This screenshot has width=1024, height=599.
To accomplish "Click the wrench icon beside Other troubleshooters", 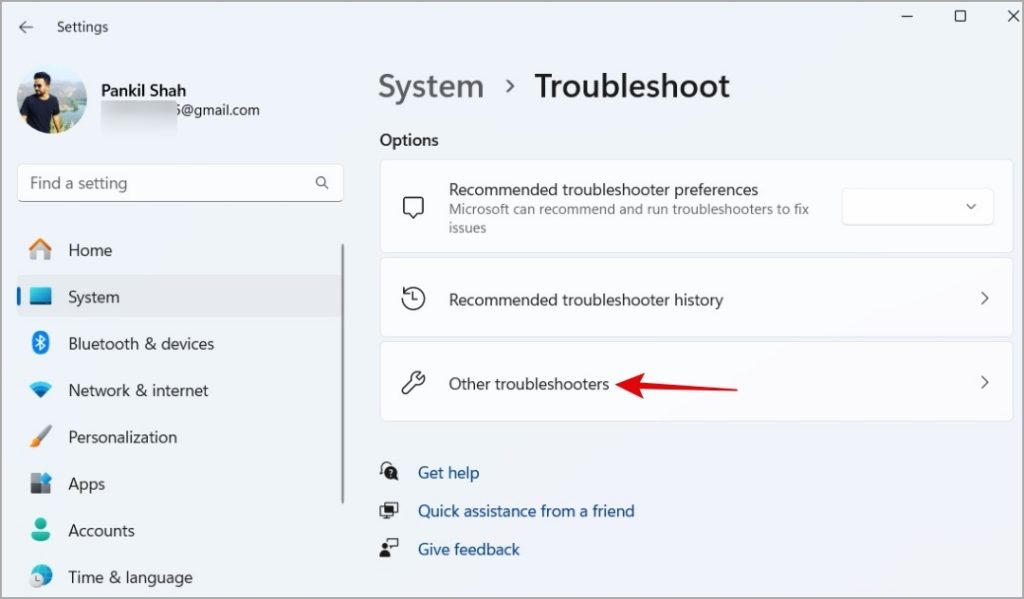I will click(x=413, y=383).
